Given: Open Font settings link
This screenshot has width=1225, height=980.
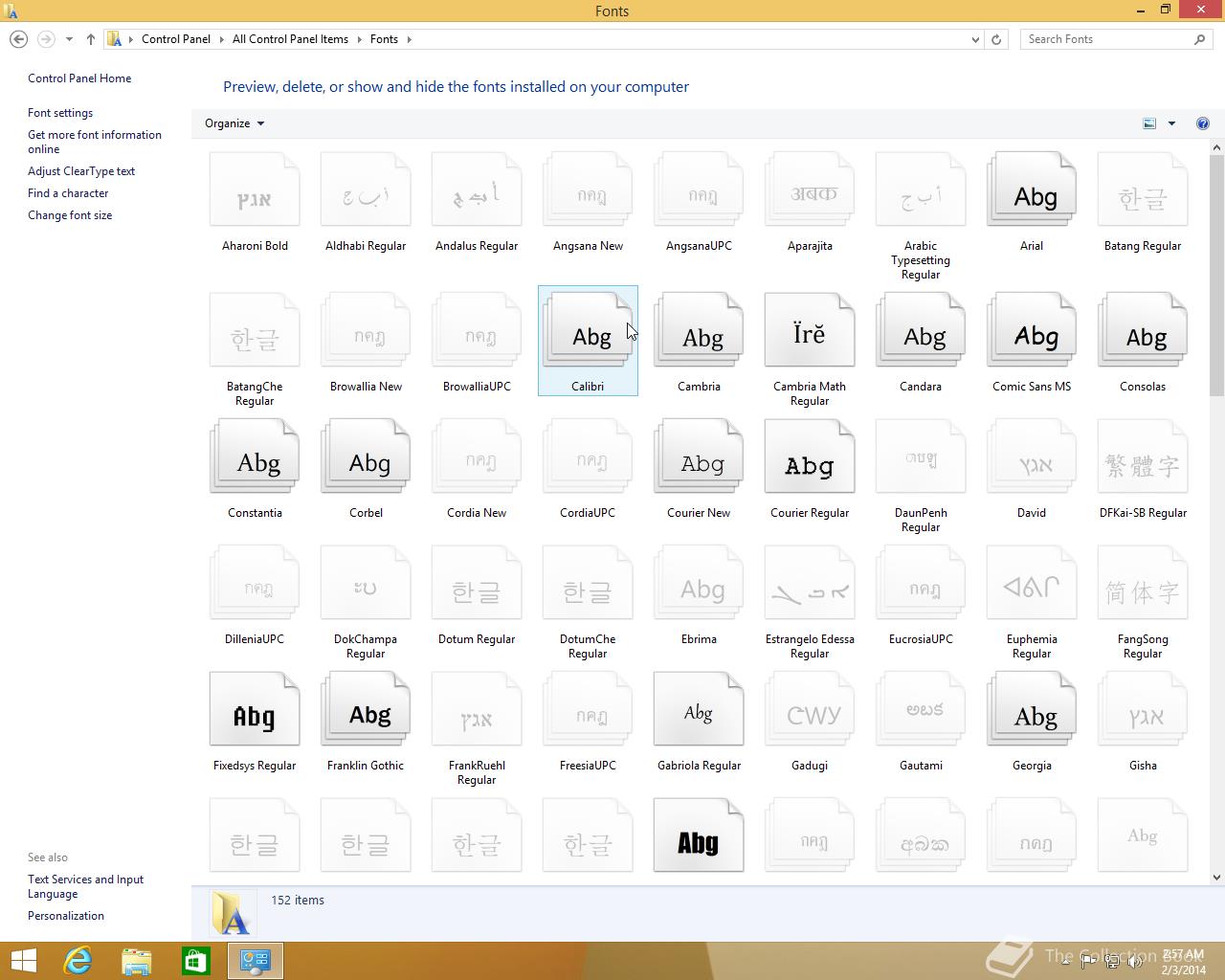Looking at the screenshot, I should 60,113.
